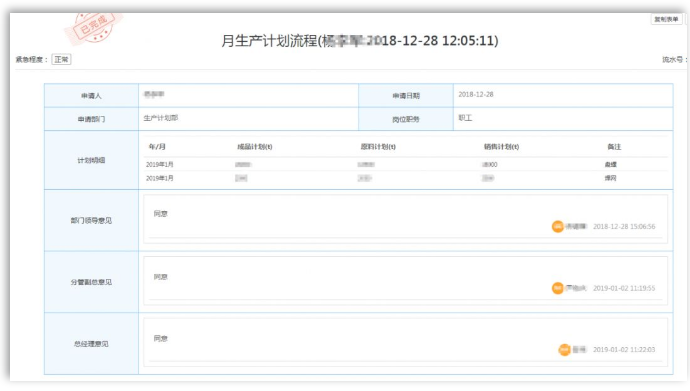Click the 焊网 remark cell

click(610, 178)
